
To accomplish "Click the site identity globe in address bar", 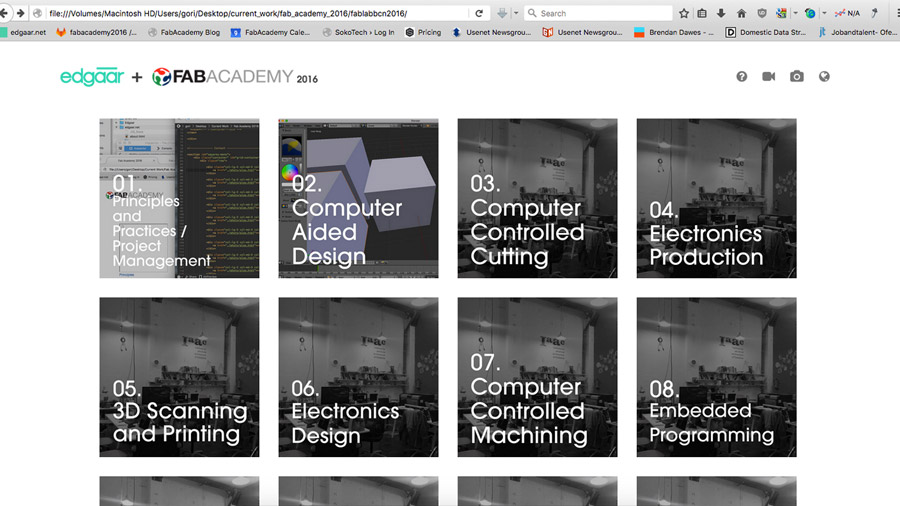I will tap(37, 13).
